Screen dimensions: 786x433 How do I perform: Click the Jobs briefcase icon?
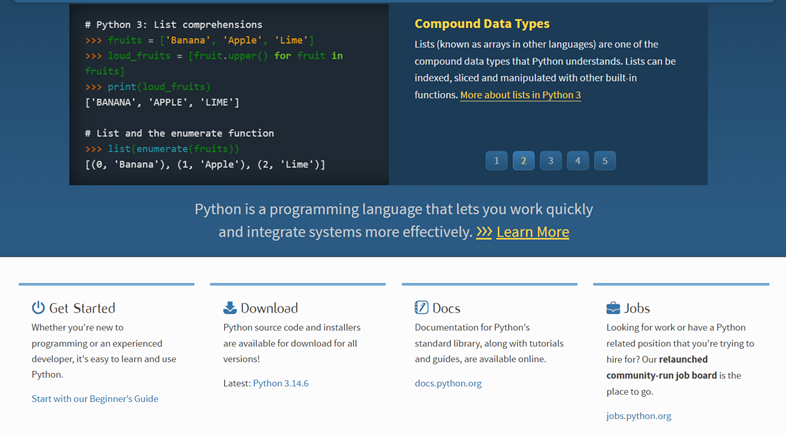click(613, 308)
